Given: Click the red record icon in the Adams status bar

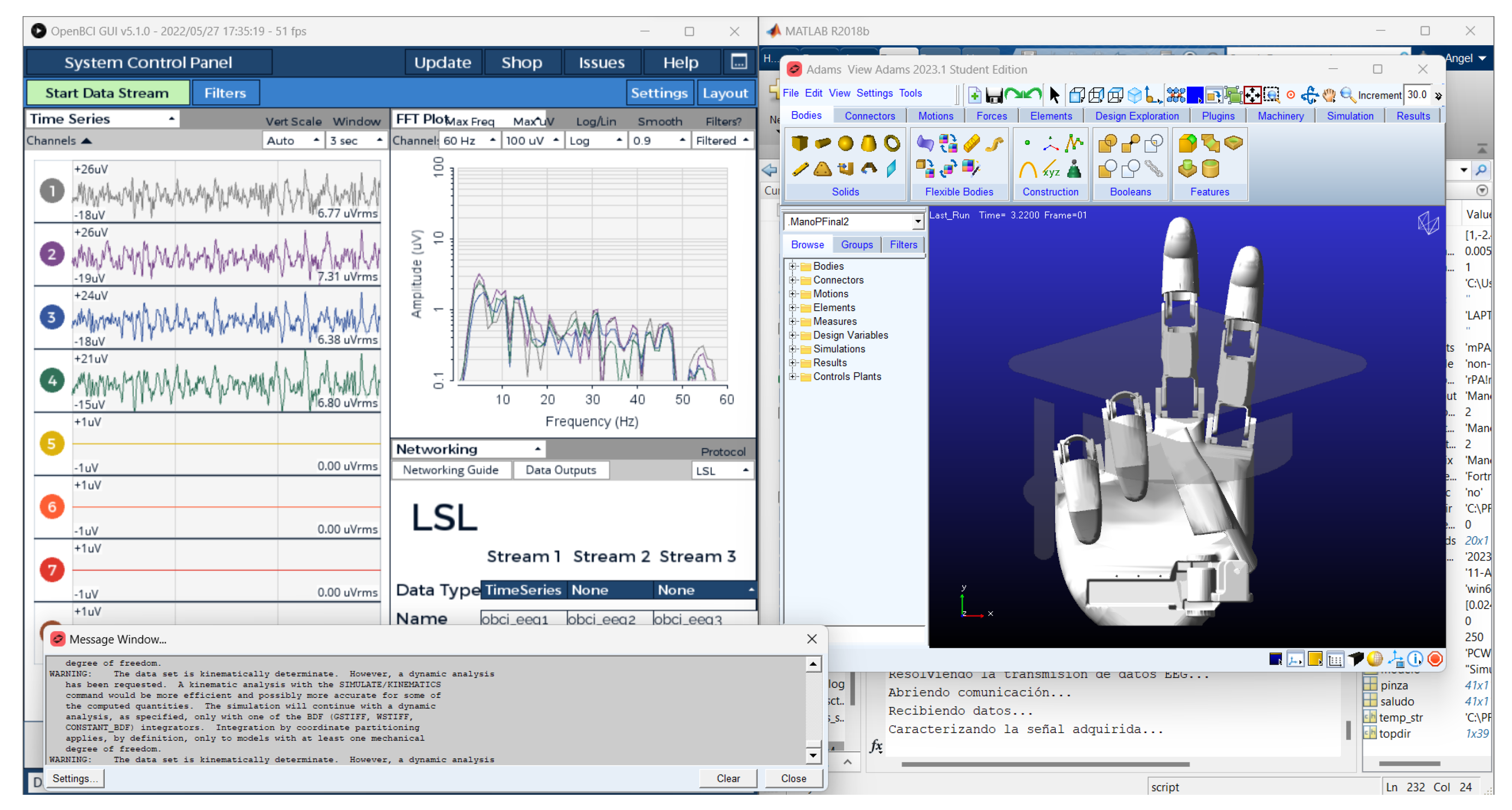Looking at the screenshot, I should pyautogui.click(x=1435, y=659).
